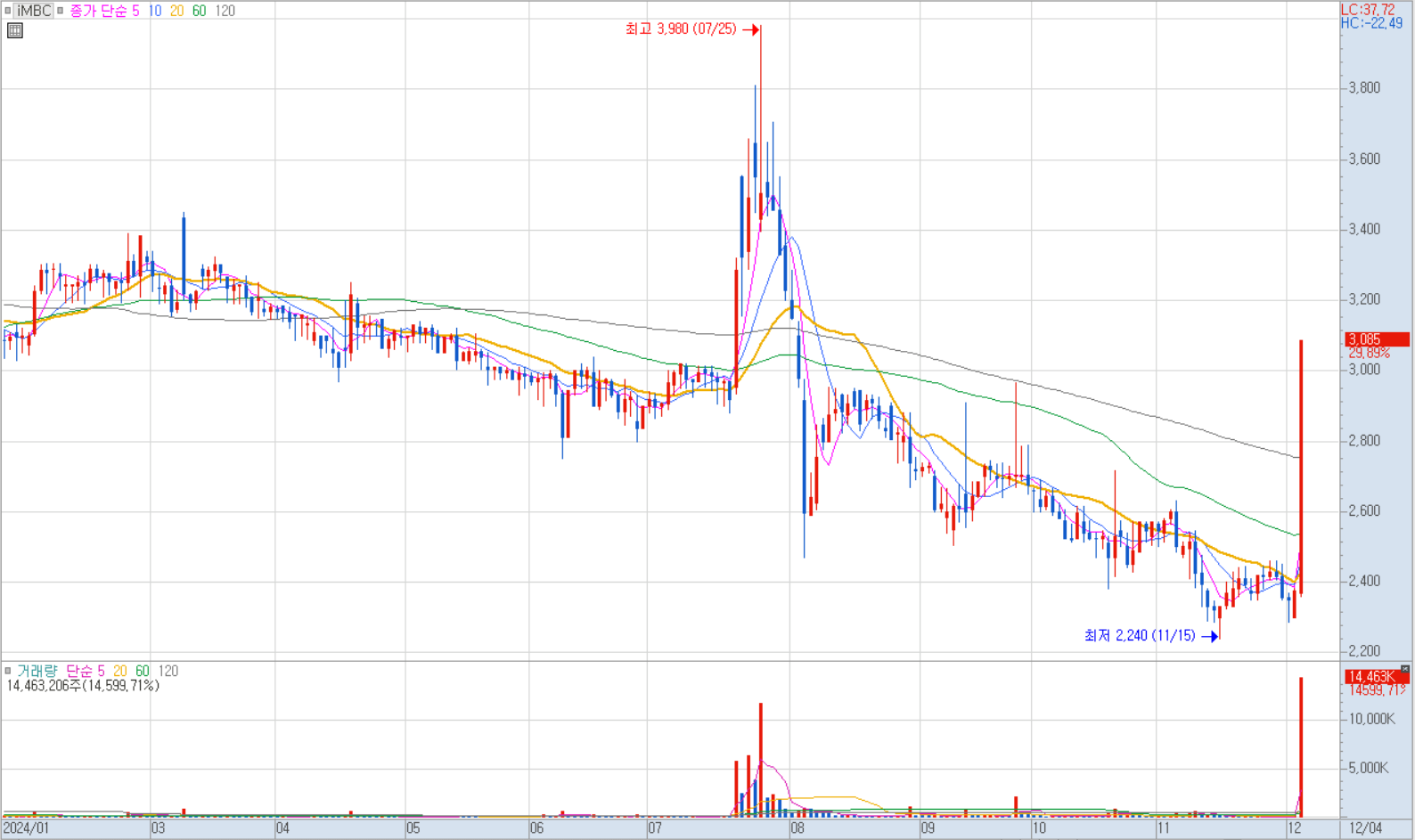Select the blue 10 price moving average
Image resolution: width=1415 pixels, height=840 pixels.
point(155,11)
